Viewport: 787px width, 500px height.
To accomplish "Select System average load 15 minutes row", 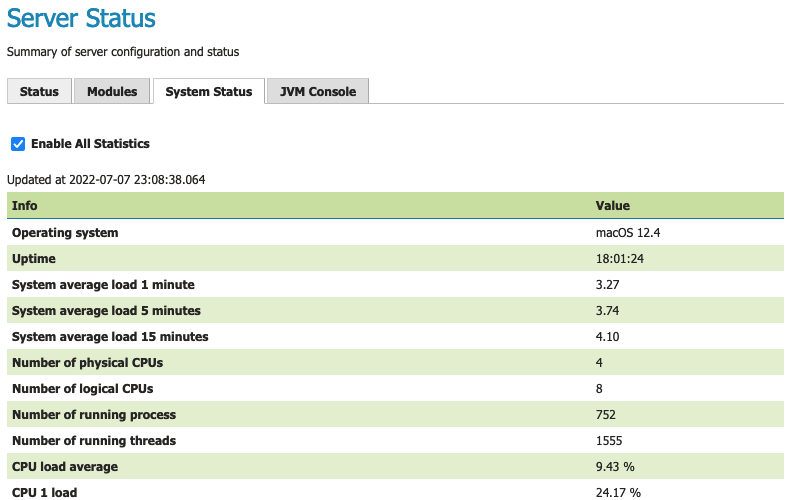I will point(110,337).
